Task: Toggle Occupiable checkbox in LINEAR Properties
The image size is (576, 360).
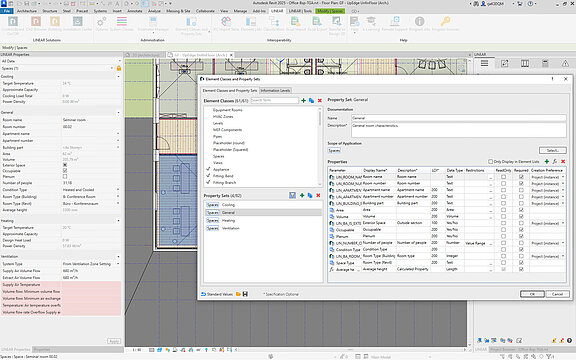Action: pos(65,171)
